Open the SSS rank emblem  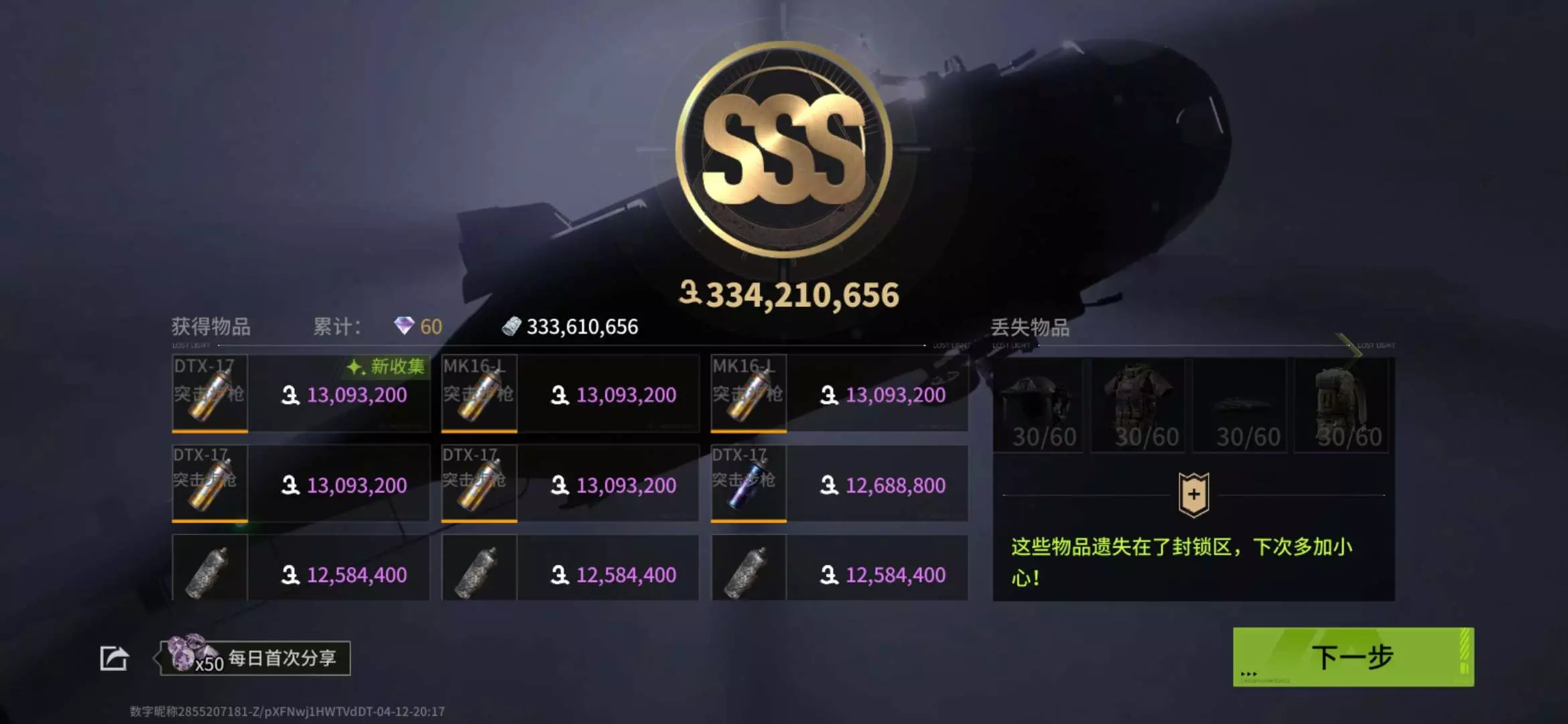point(784,149)
